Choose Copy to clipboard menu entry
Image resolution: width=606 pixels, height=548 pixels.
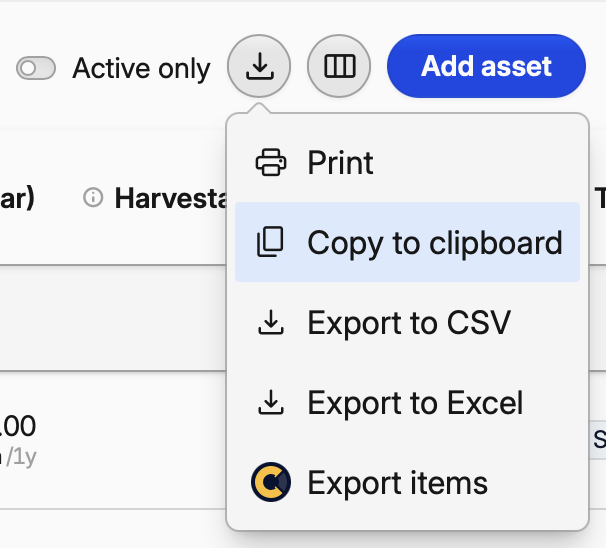(434, 242)
